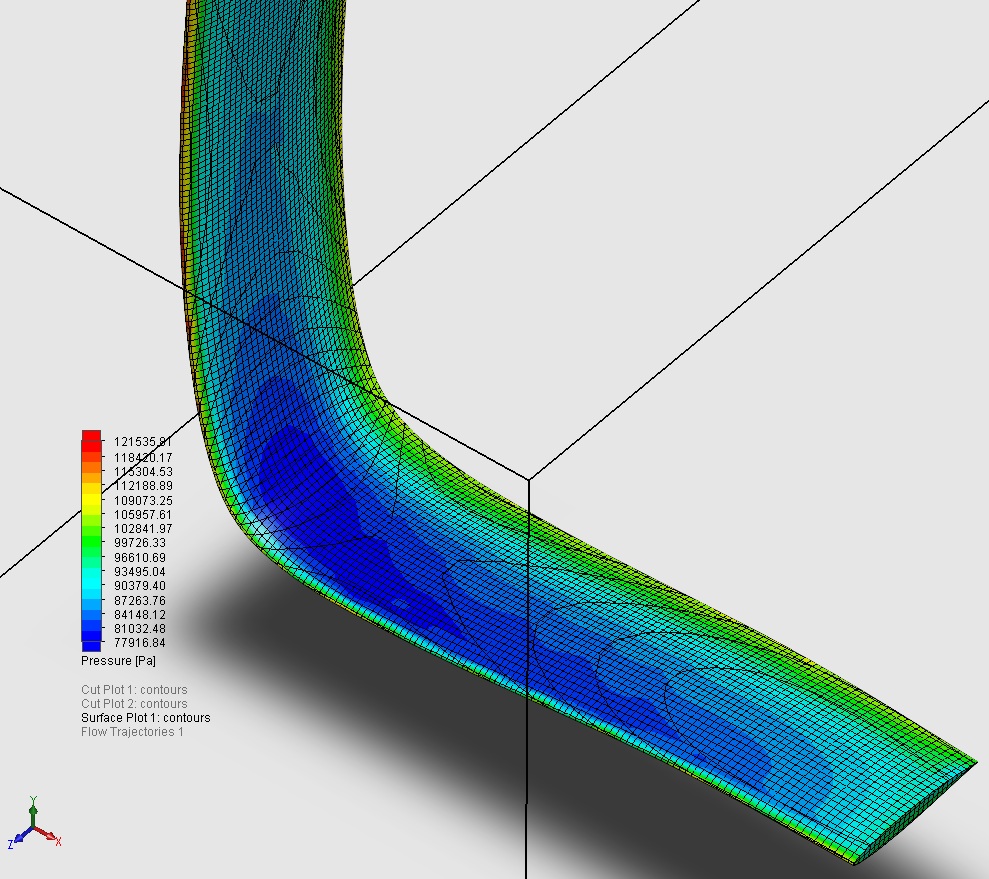Click legend value 90379.40
Viewport: 989px width, 879px height.
click(x=140, y=585)
